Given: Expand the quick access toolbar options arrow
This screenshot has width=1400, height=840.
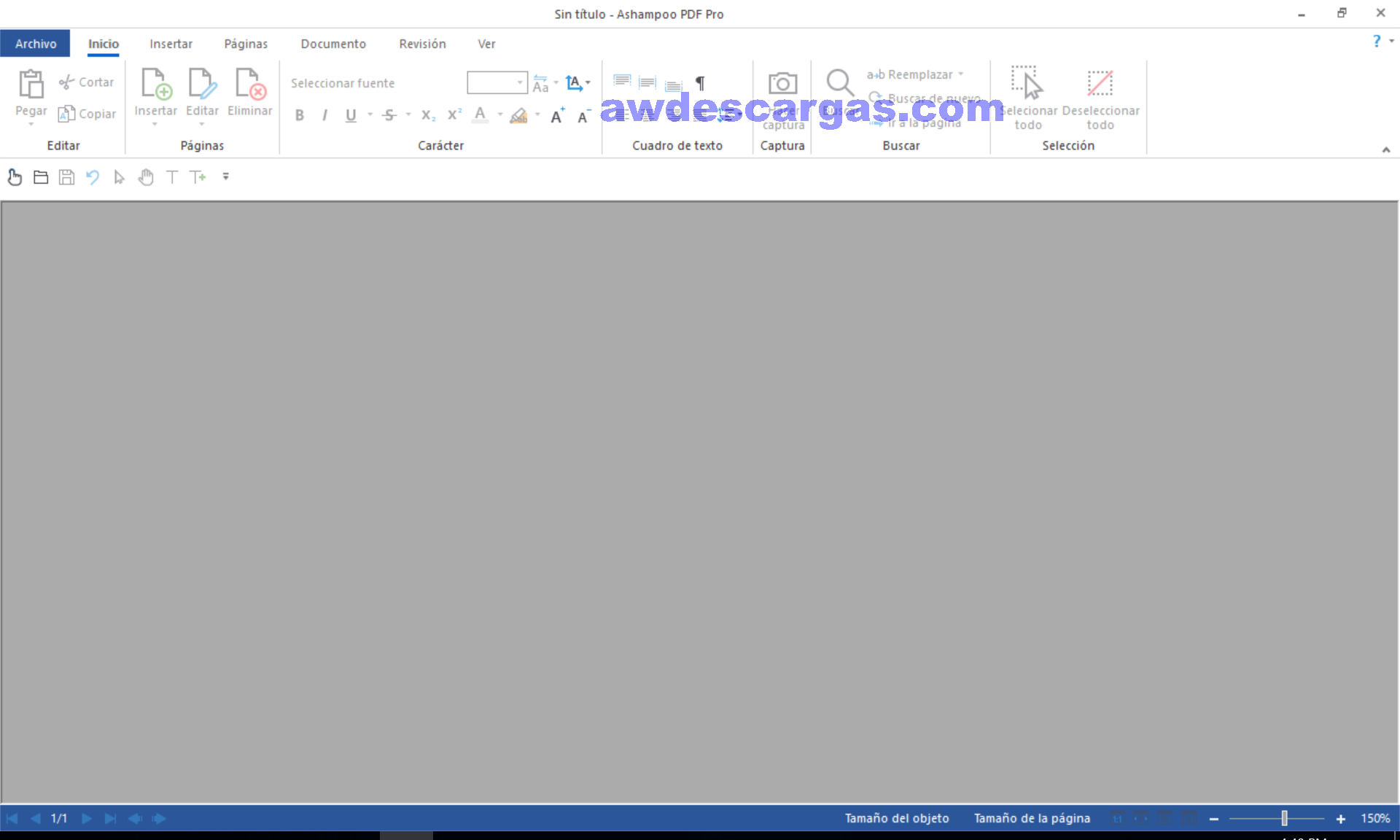Looking at the screenshot, I should tap(226, 177).
